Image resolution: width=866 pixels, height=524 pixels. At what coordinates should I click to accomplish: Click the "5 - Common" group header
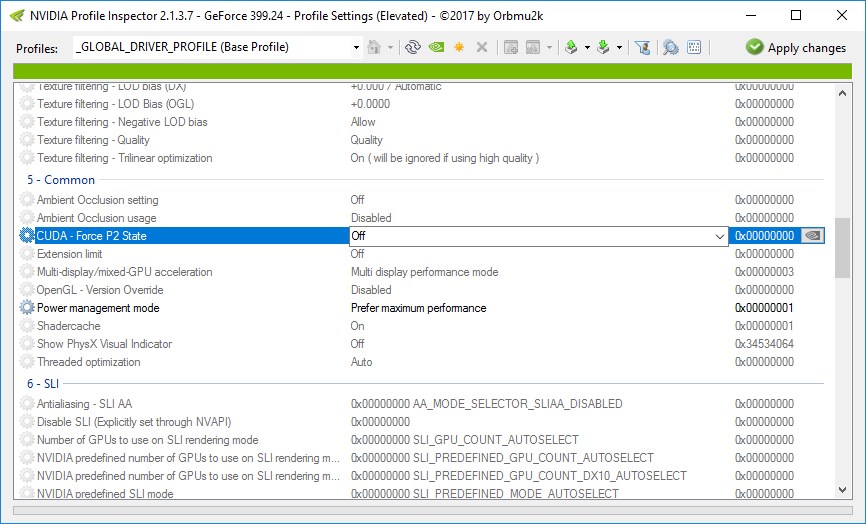point(62,180)
